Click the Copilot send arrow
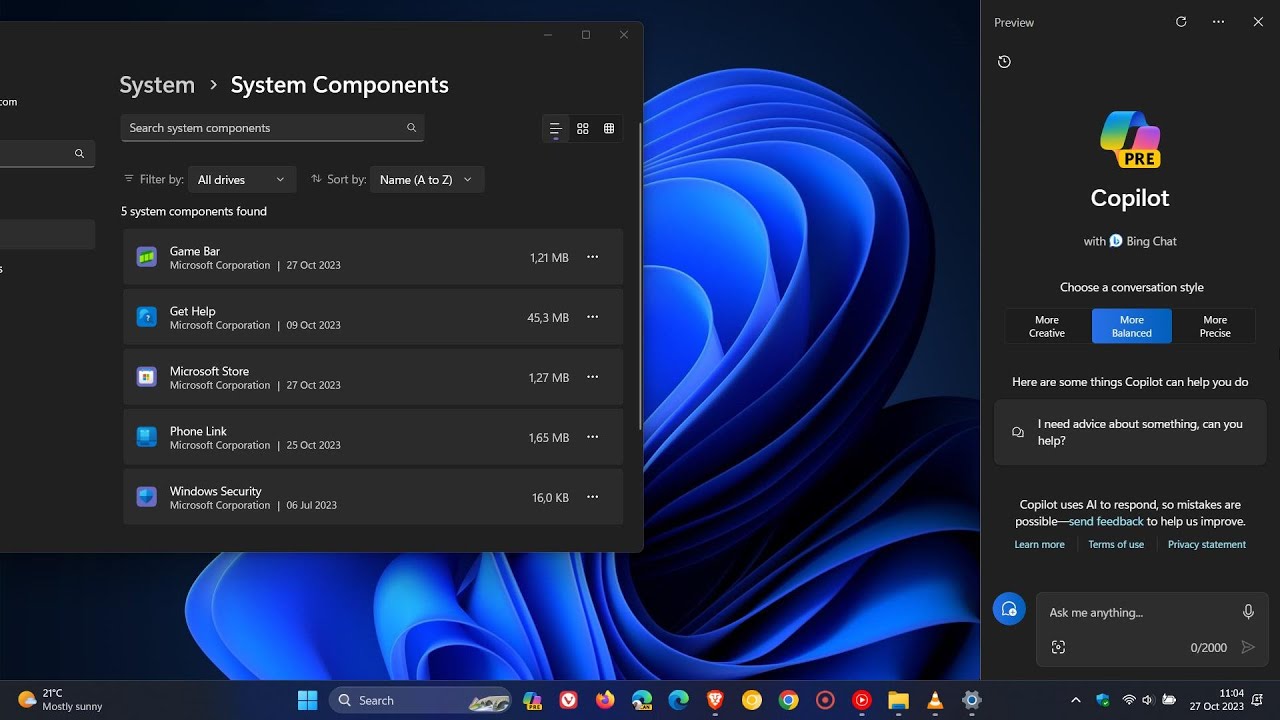Screen dimensions: 1280x720 (x=1247, y=647)
